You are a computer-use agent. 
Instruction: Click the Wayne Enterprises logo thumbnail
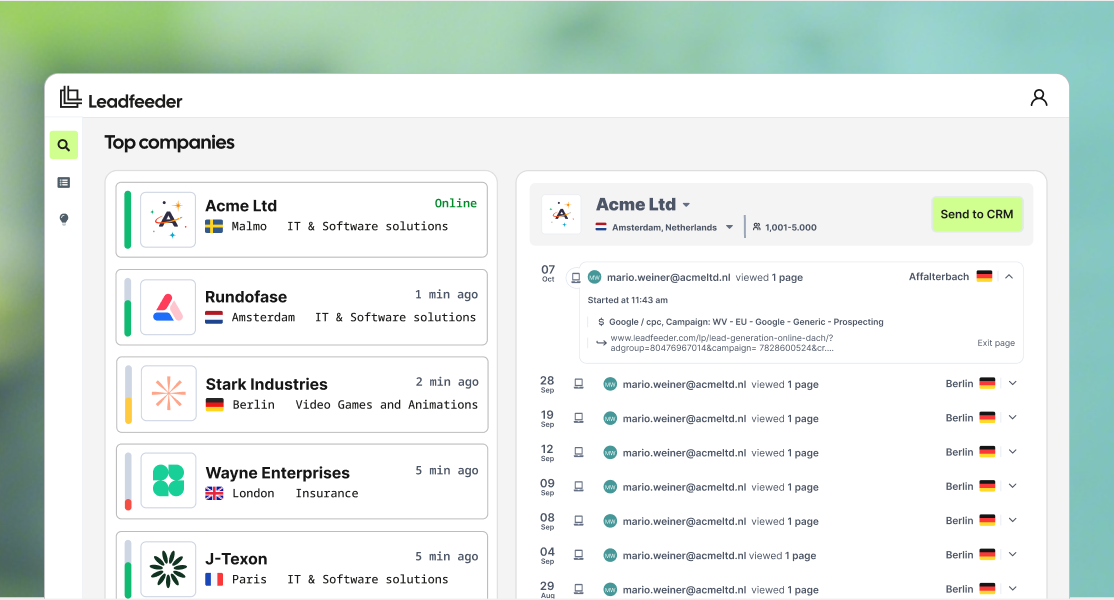pyautogui.click(x=168, y=481)
